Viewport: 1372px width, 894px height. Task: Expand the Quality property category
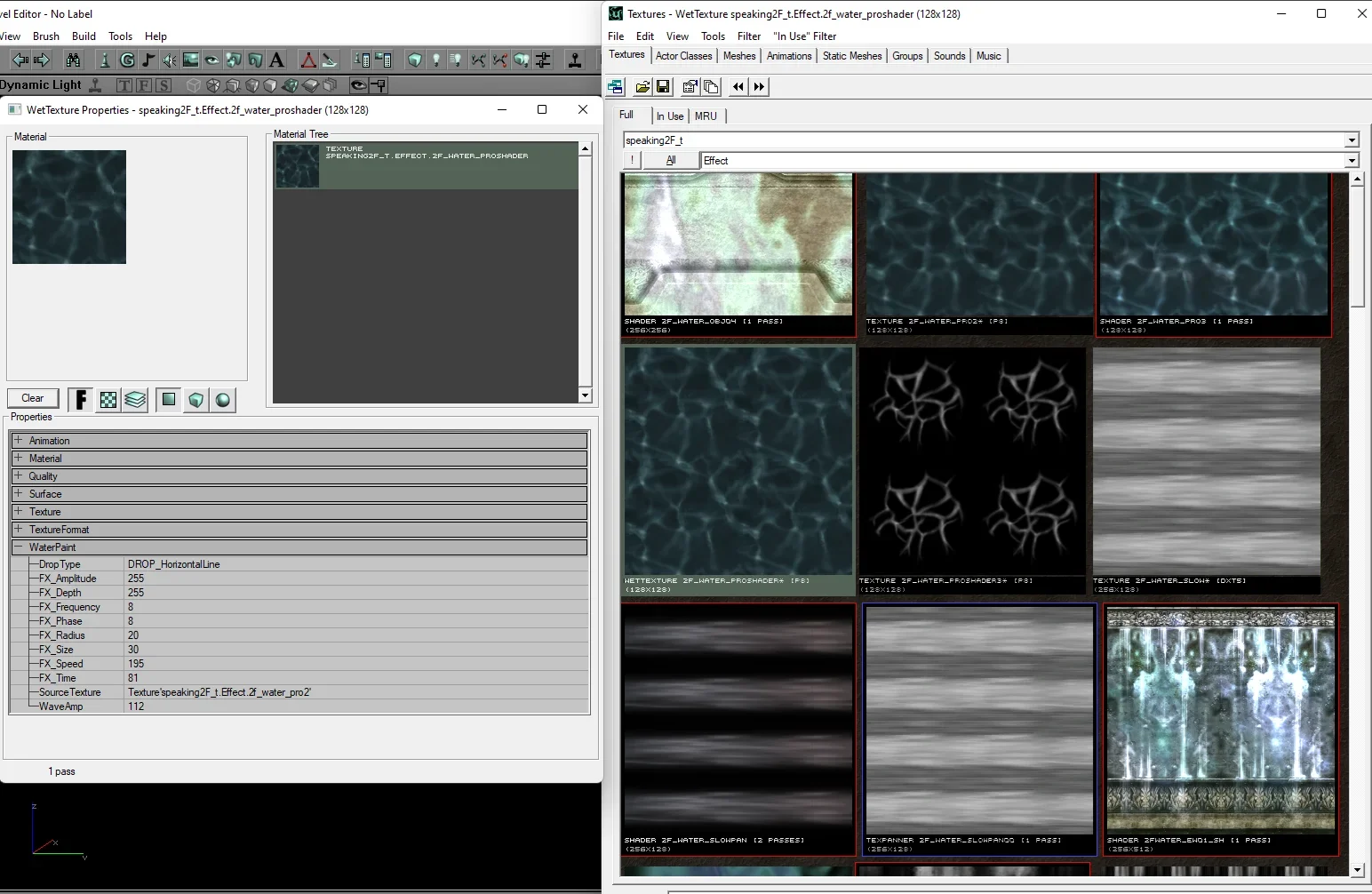pos(18,475)
